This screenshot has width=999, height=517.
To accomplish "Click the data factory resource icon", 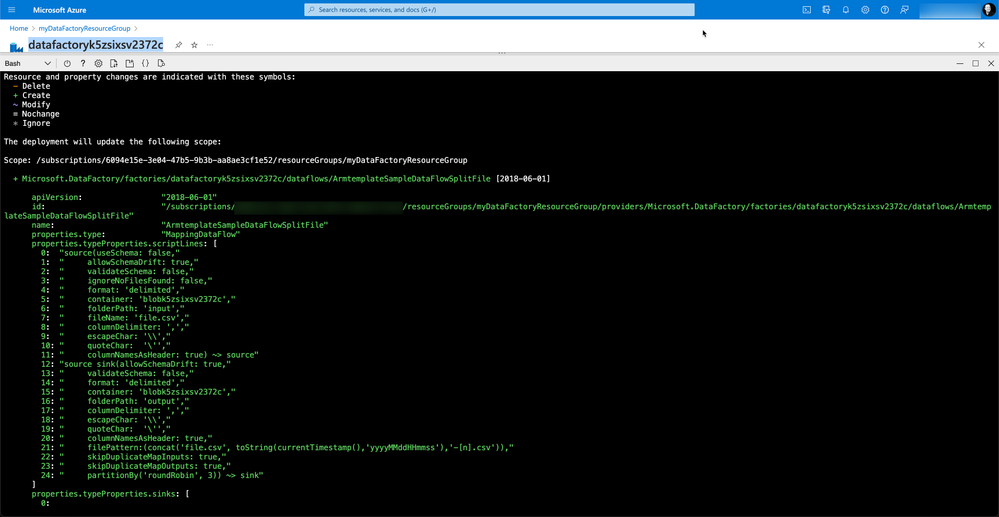I will point(17,47).
